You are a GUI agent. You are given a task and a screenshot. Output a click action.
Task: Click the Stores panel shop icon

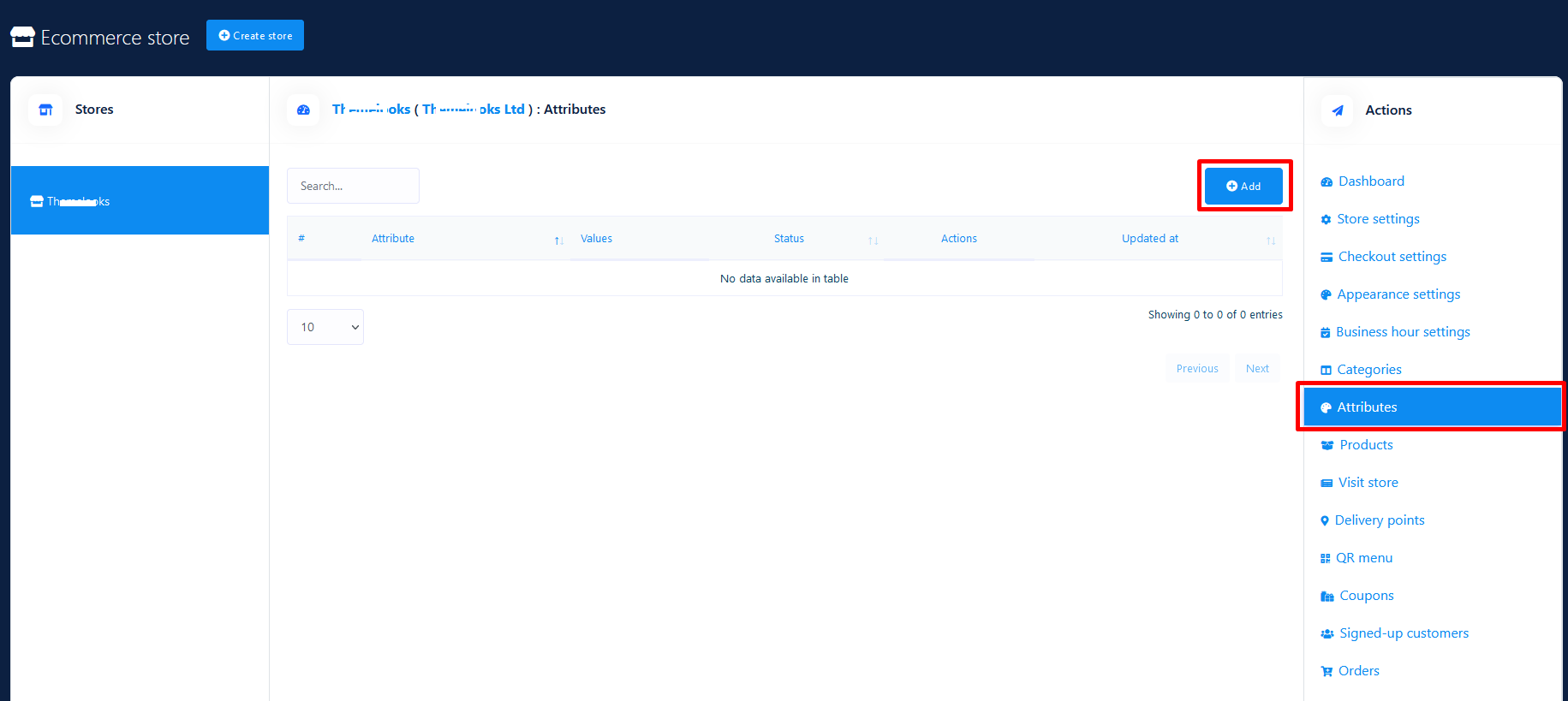(x=46, y=110)
